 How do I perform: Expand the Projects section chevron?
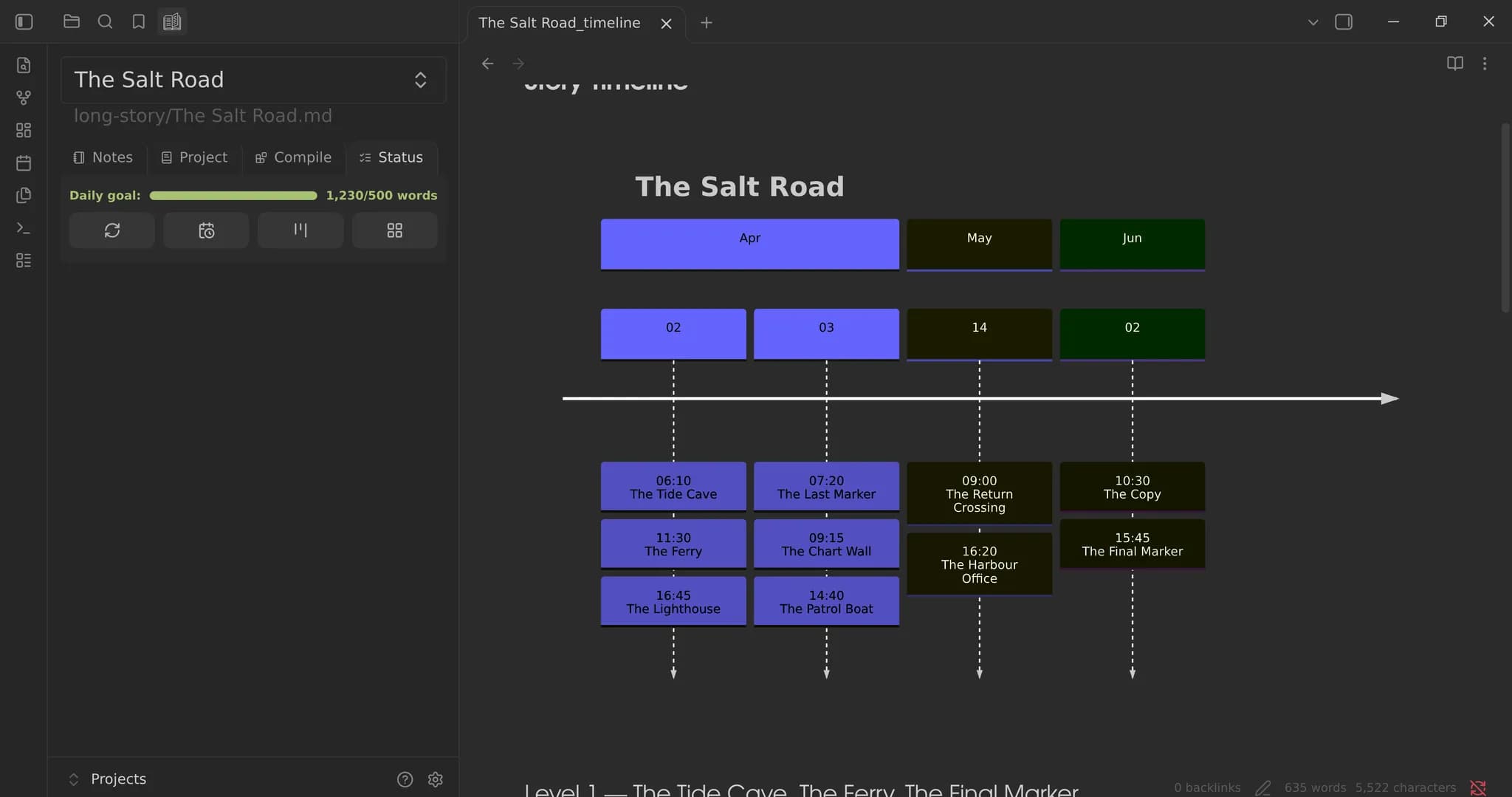74,779
